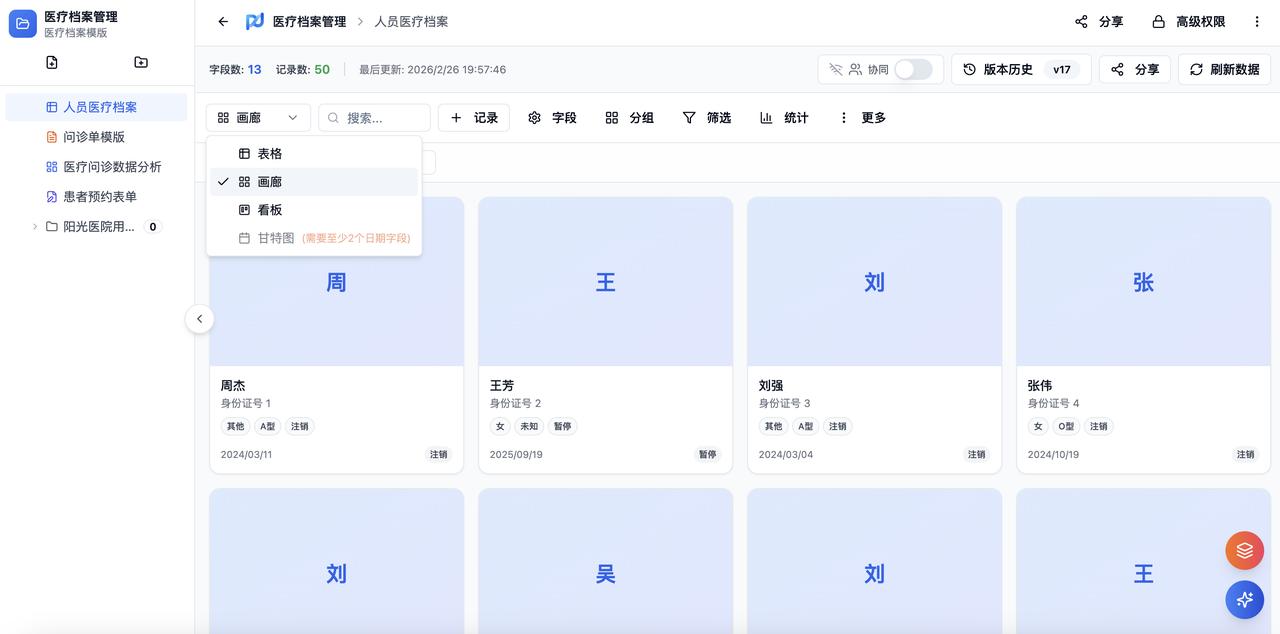
Task: Click the name 张伟
Action: point(1040,385)
